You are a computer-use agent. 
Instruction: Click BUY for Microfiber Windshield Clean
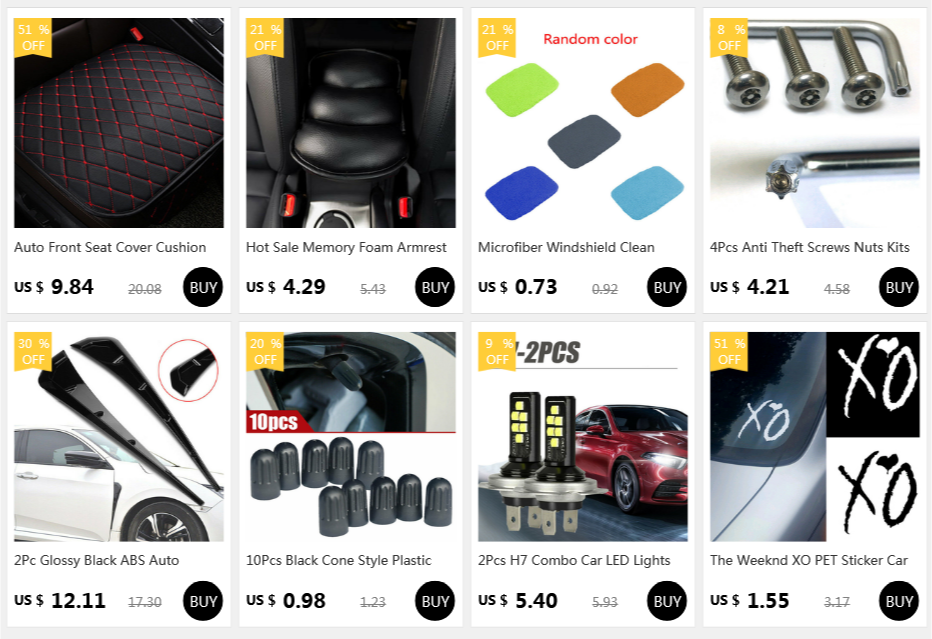(x=666, y=287)
